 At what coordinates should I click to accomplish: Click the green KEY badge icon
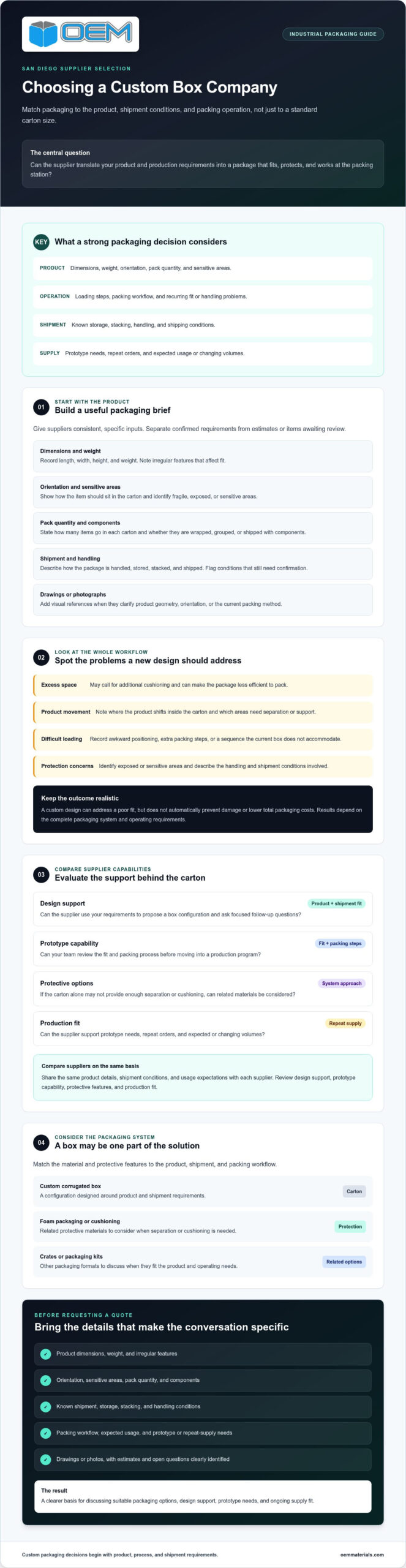click(x=41, y=242)
